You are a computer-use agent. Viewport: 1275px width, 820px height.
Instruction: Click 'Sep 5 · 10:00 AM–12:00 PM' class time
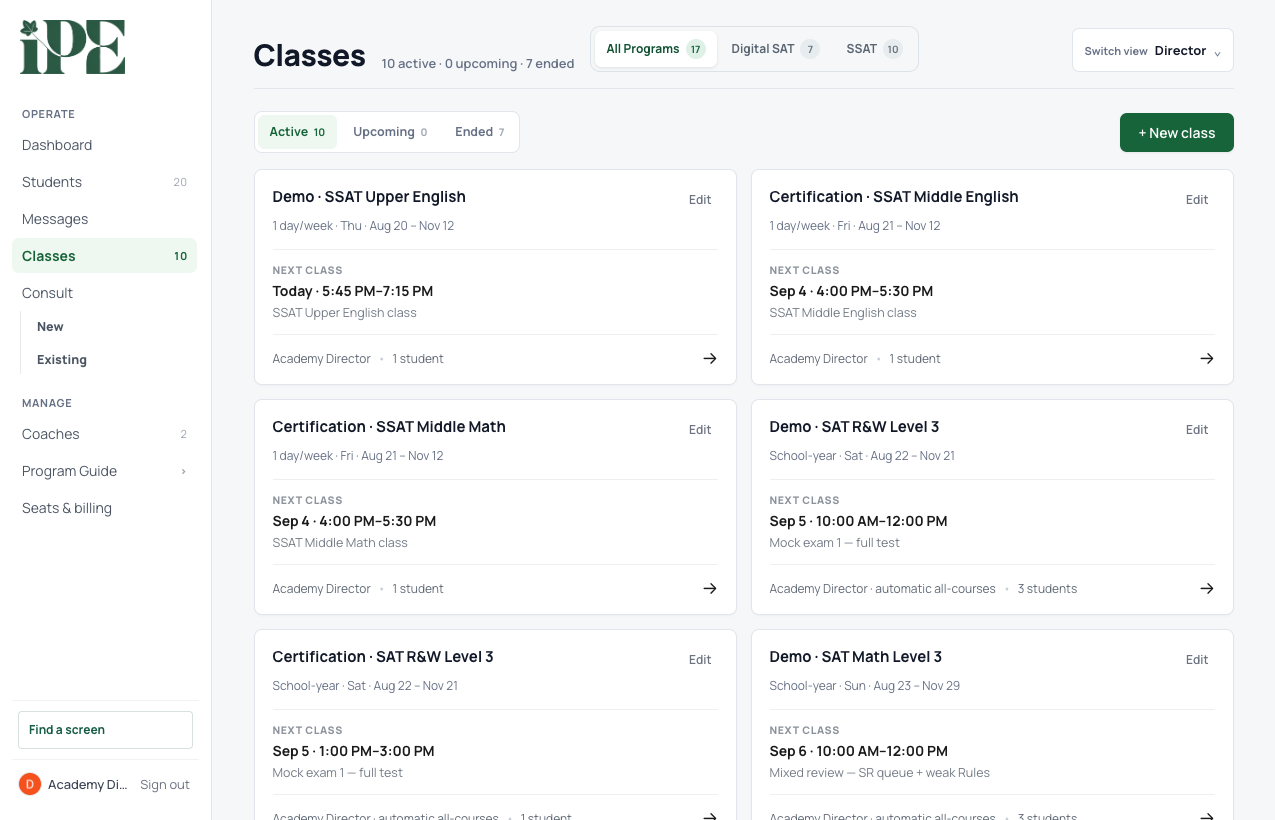tap(858, 521)
